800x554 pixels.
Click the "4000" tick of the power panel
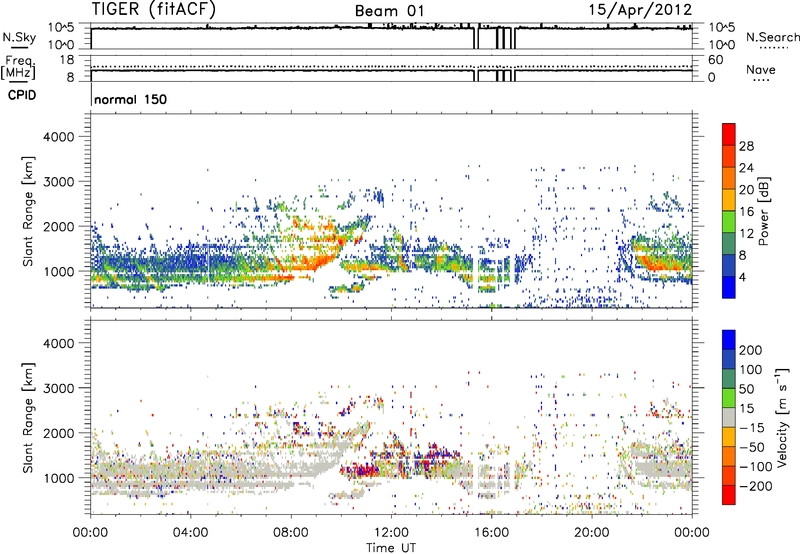tap(59, 137)
